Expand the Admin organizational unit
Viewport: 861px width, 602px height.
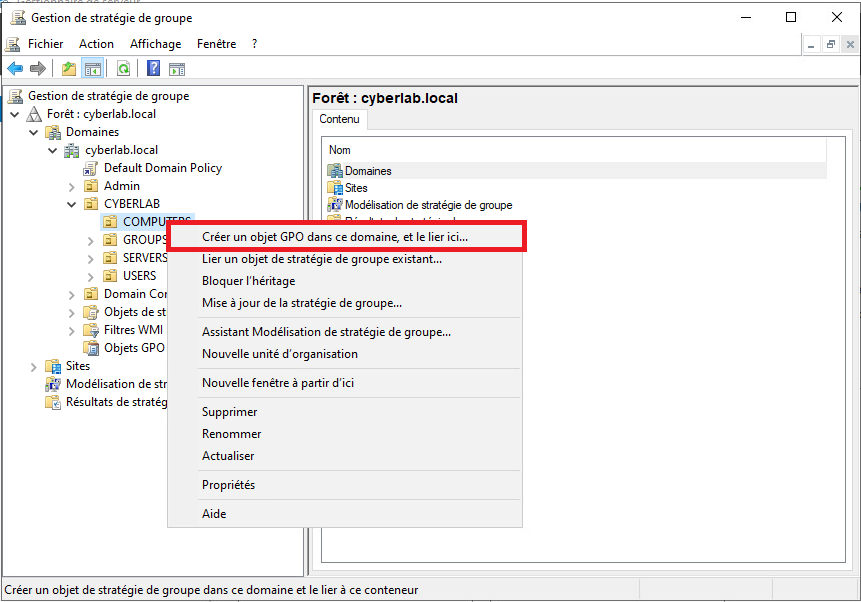pyautogui.click(x=71, y=186)
